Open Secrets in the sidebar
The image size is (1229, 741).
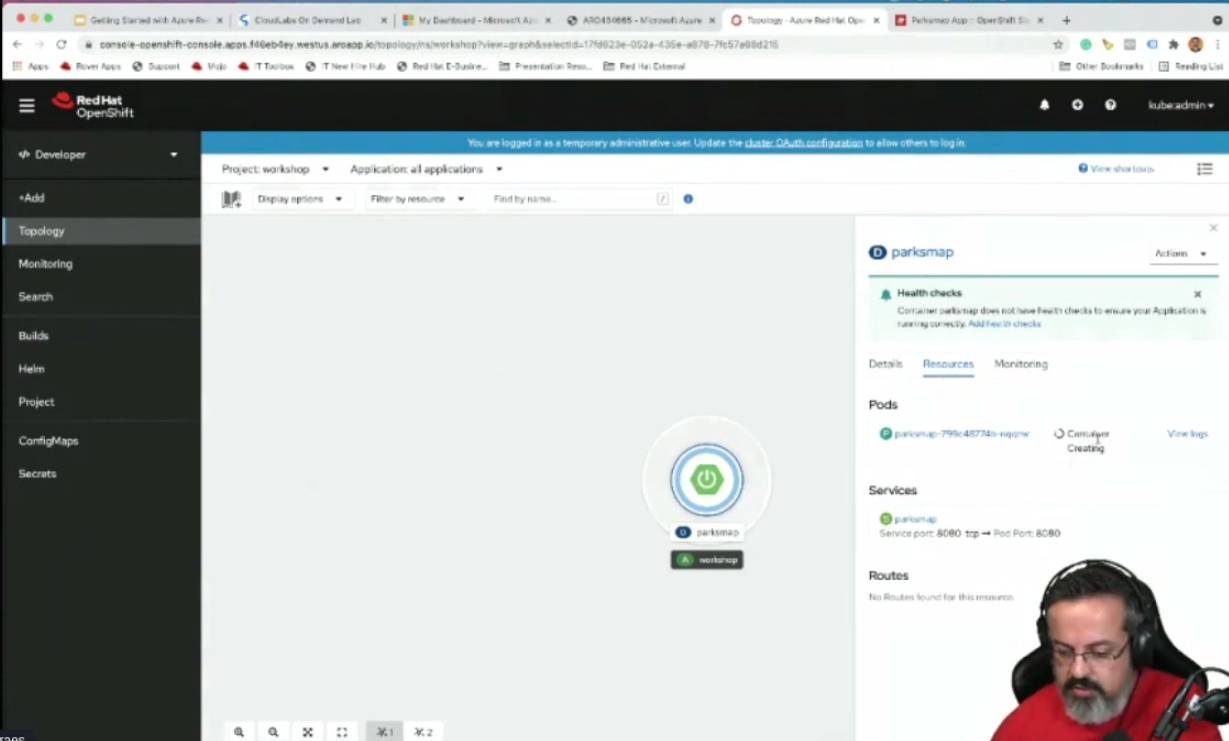100,474
